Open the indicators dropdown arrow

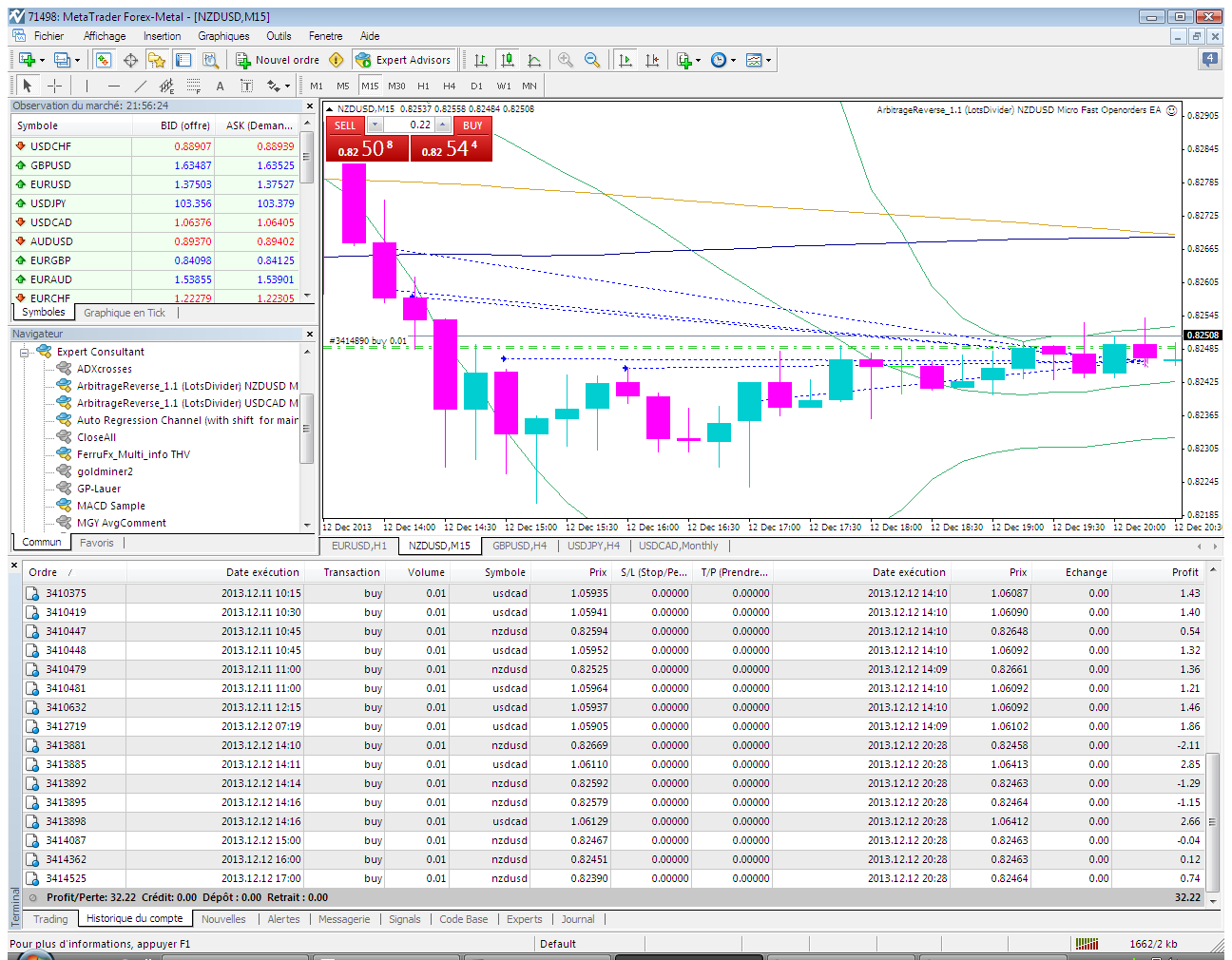(x=699, y=60)
